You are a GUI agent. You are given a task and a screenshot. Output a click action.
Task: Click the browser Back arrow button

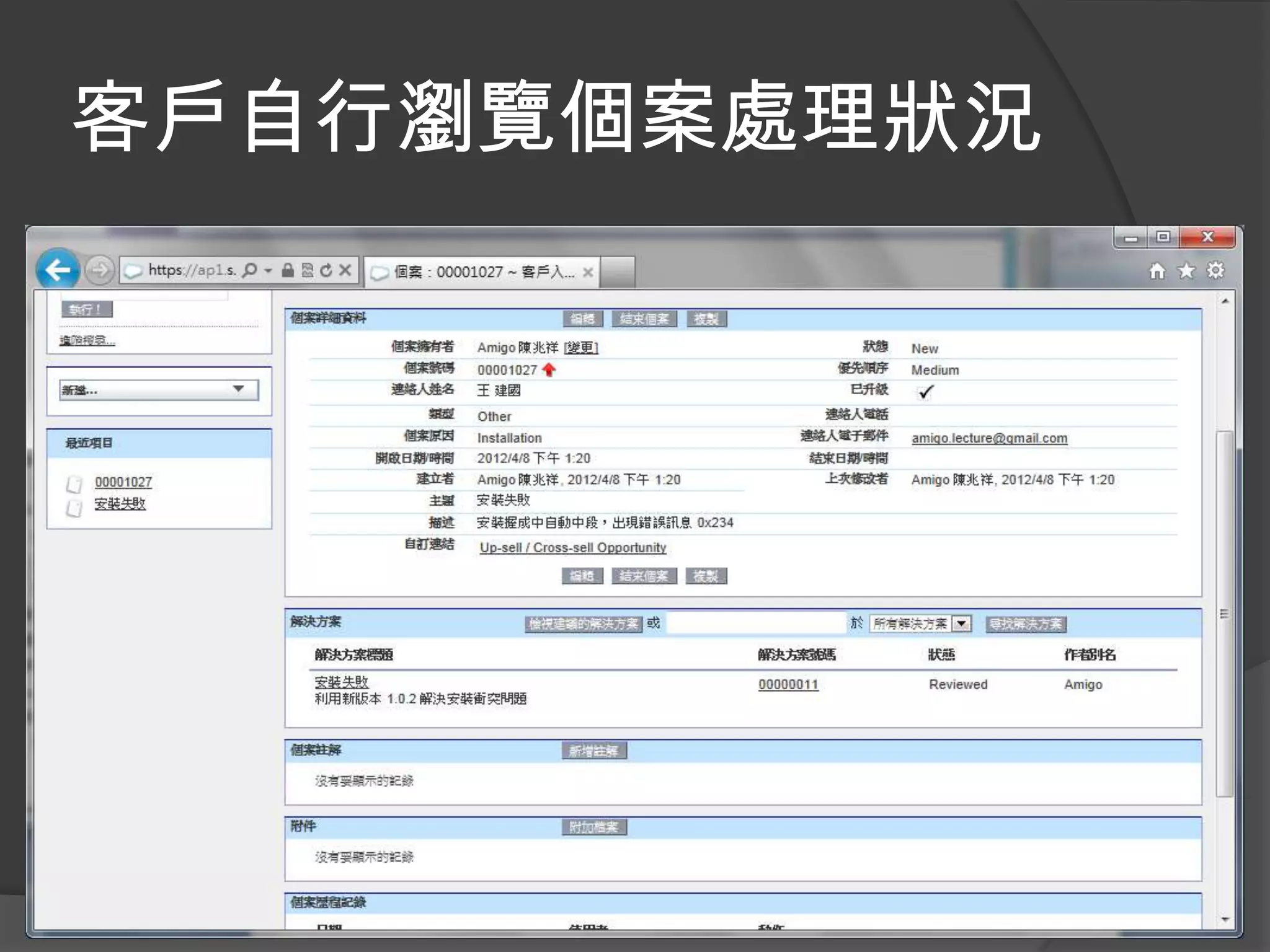(x=58, y=270)
